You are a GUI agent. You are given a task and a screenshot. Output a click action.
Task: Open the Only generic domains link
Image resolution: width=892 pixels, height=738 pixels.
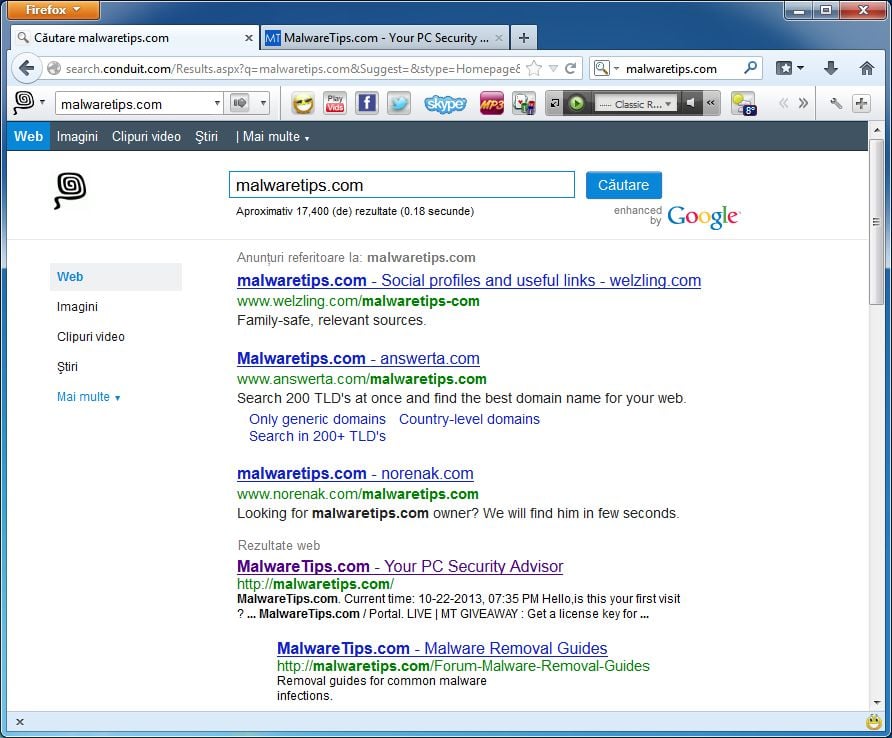click(x=317, y=419)
